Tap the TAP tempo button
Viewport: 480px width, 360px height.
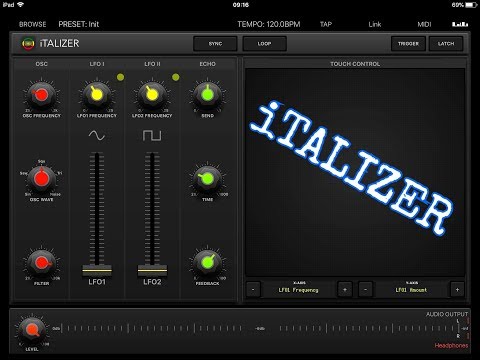(326, 24)
